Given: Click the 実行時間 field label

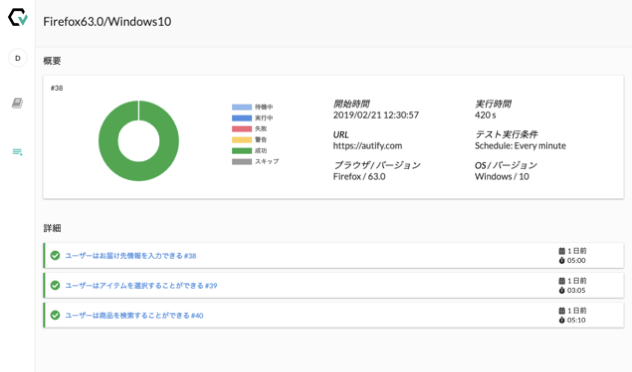Looking at the screenshot, I should click(493, 104).
